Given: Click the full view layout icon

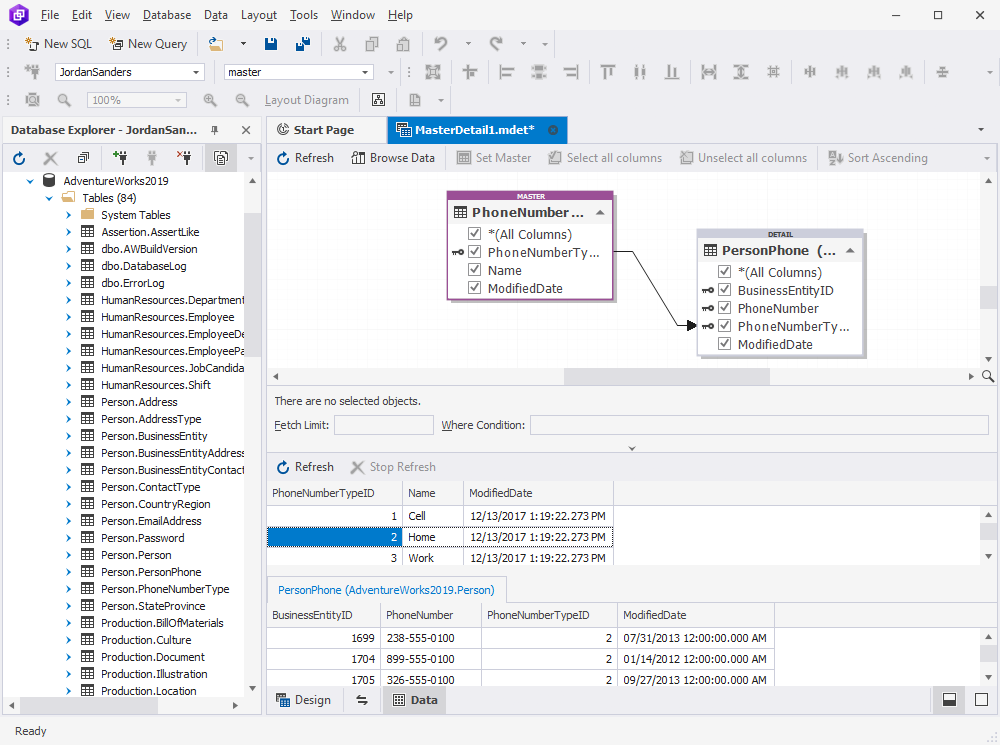Looking at the screenshot, I should 982,700.
